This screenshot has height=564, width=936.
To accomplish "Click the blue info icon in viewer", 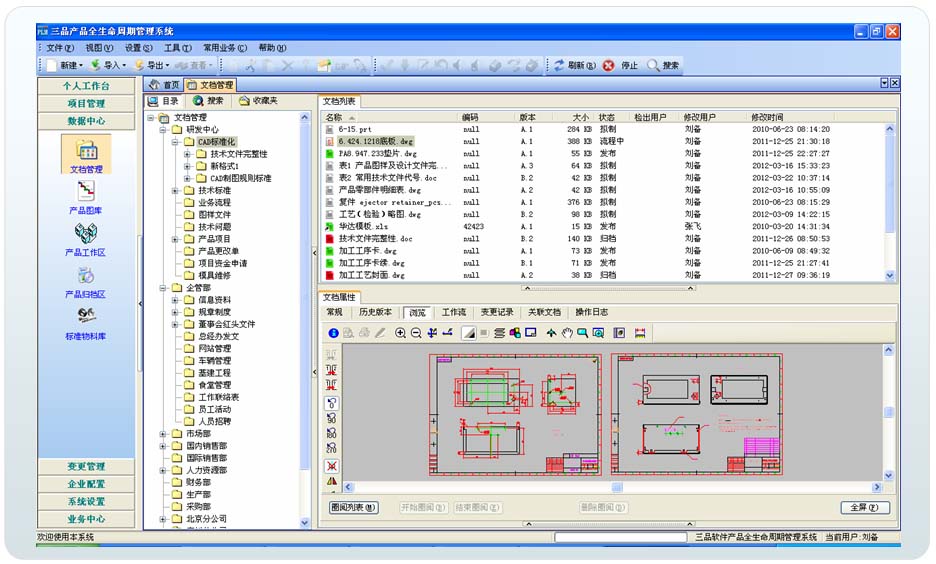I will [334, 333].
